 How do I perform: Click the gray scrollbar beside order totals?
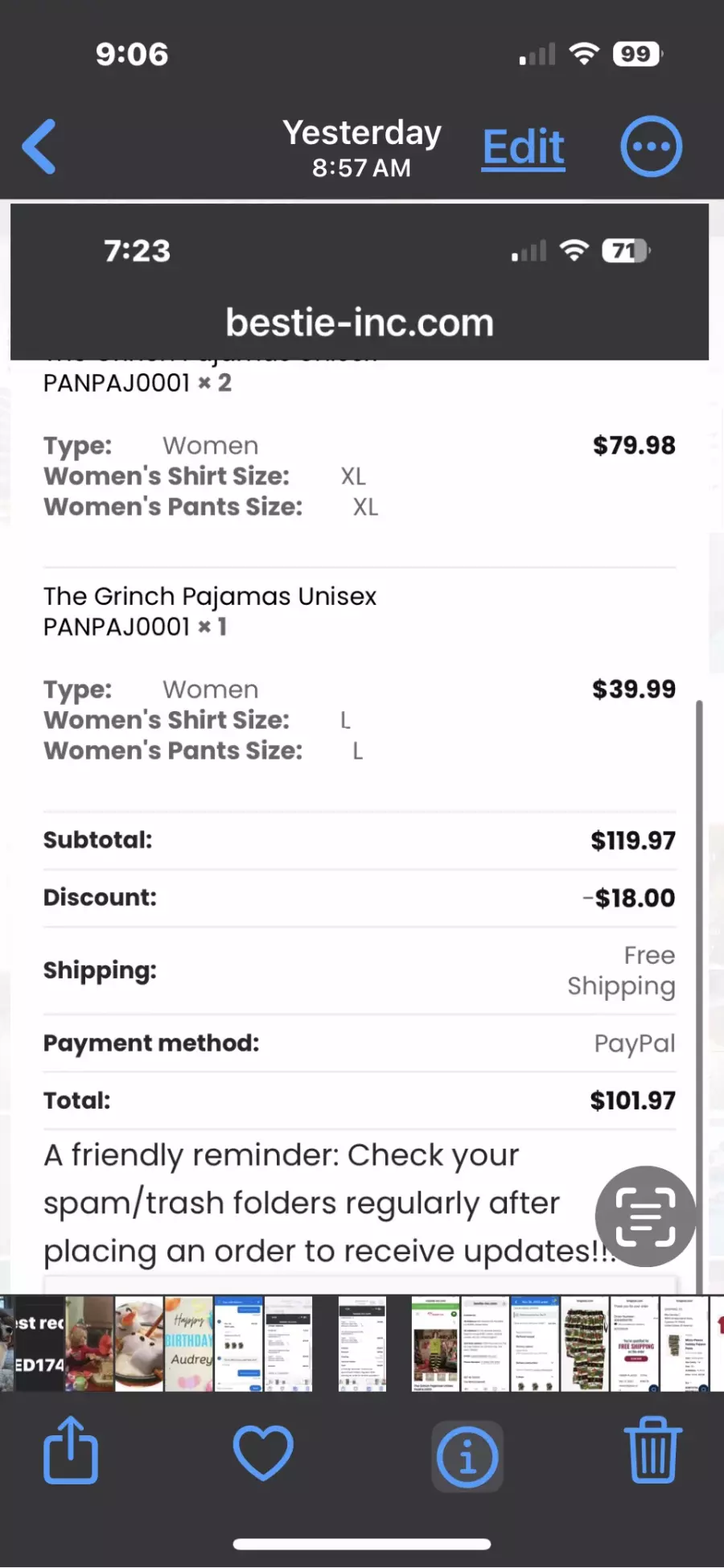click(x=699, y=998)
